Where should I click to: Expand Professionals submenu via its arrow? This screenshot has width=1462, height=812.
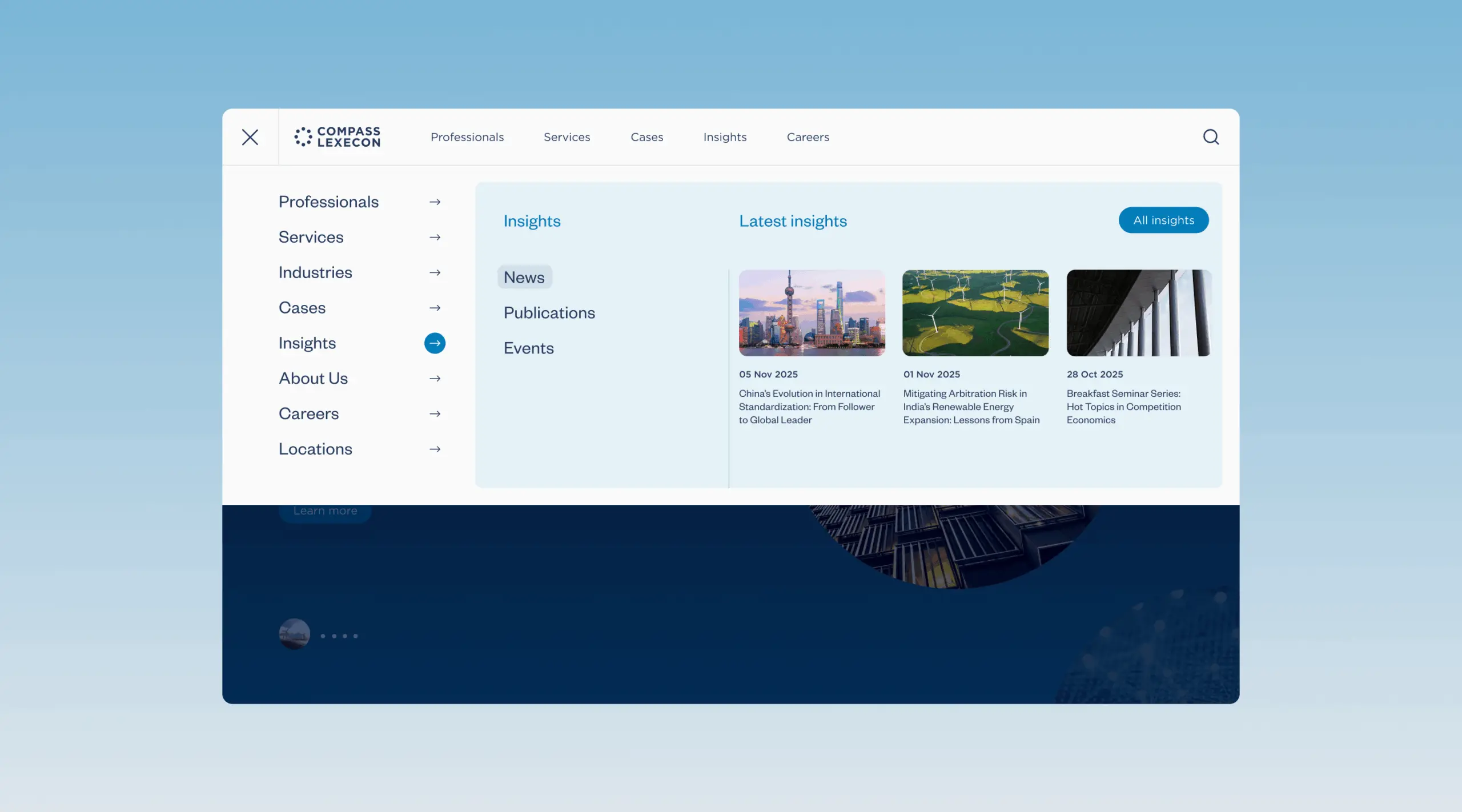click(435, 202)
